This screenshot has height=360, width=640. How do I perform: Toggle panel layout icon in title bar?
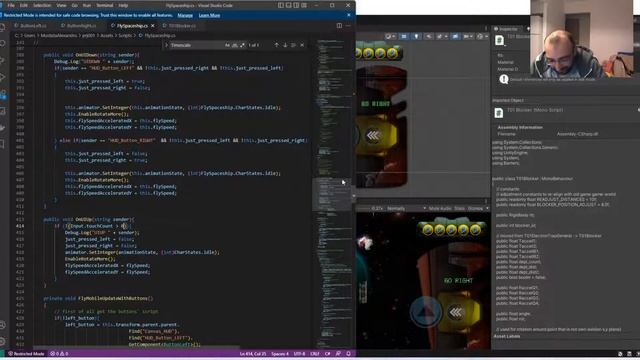click(x=289, y=5)
